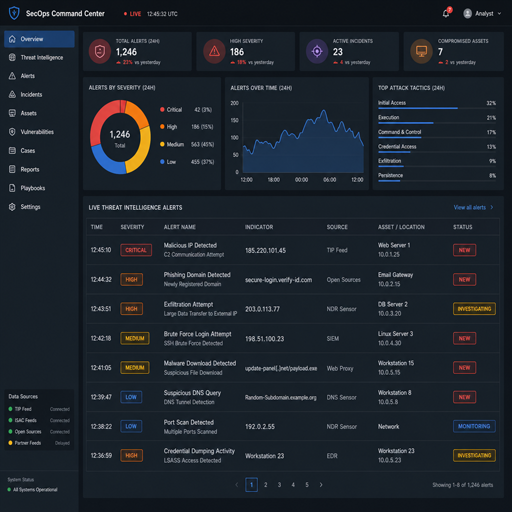The width and height of the screenshot is (512, 512).
Task: Click the High orange legend dot
Action: [162, 127]
